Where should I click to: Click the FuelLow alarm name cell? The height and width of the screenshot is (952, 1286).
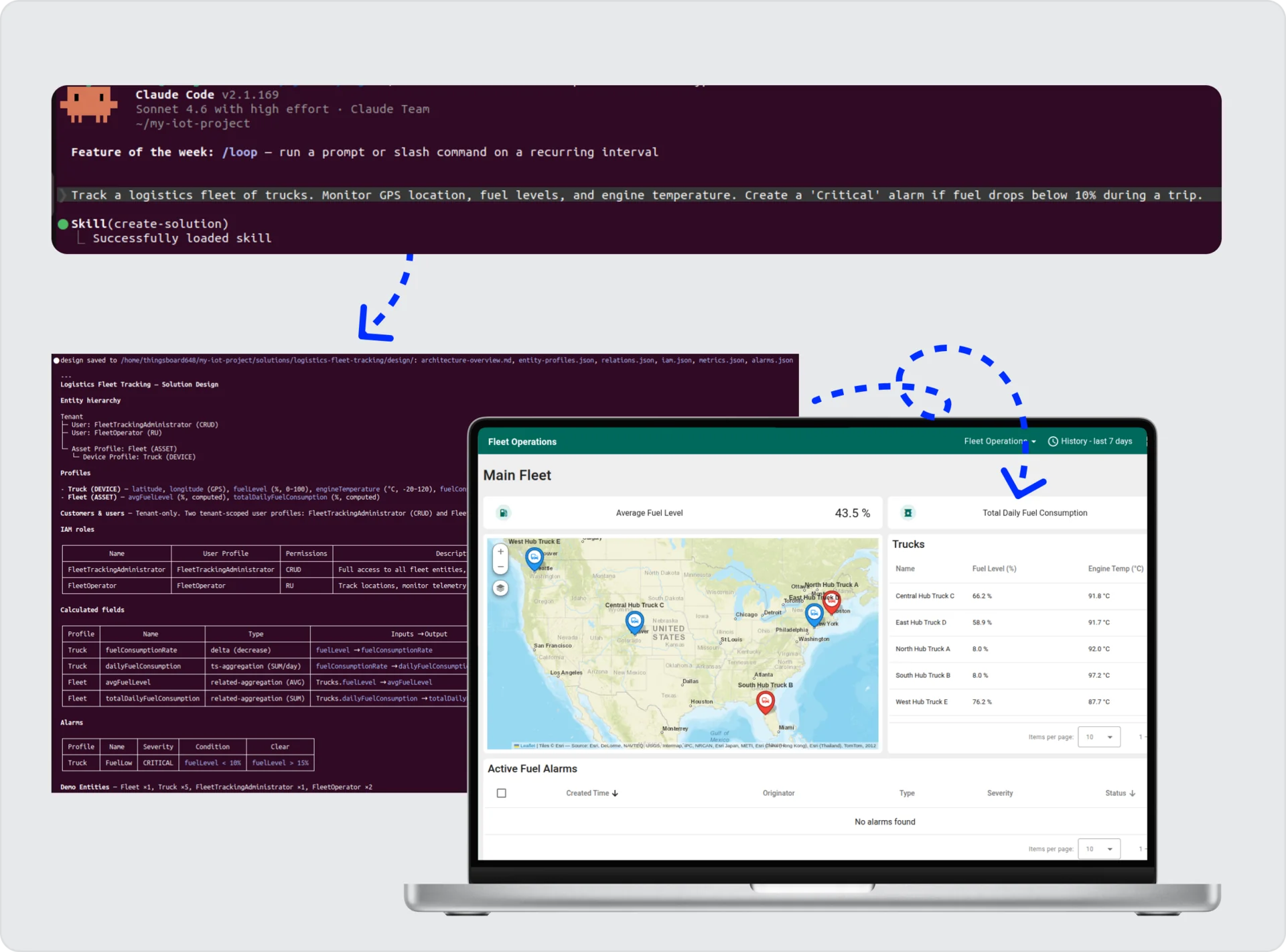[x=119, y=763]
